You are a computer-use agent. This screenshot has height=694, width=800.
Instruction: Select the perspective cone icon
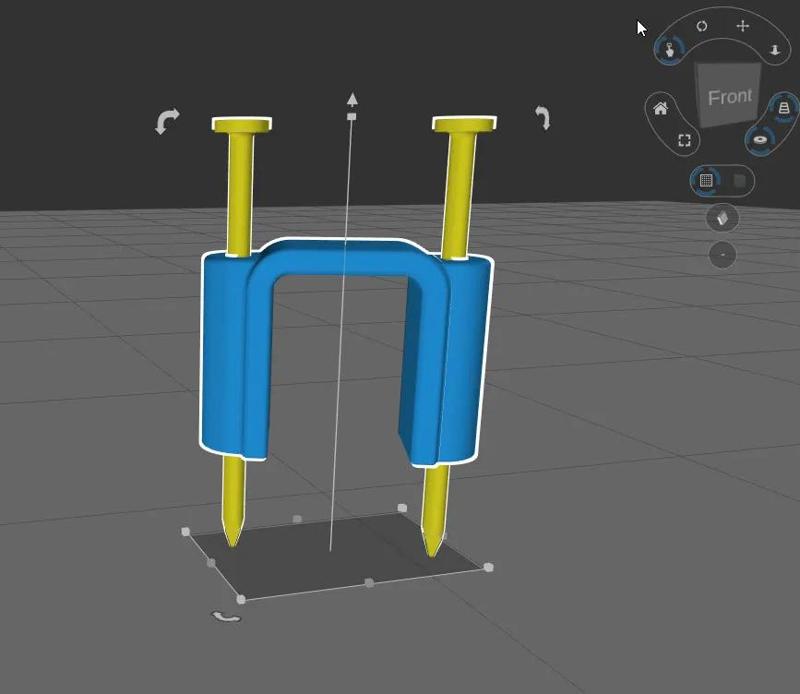(783, 108)
